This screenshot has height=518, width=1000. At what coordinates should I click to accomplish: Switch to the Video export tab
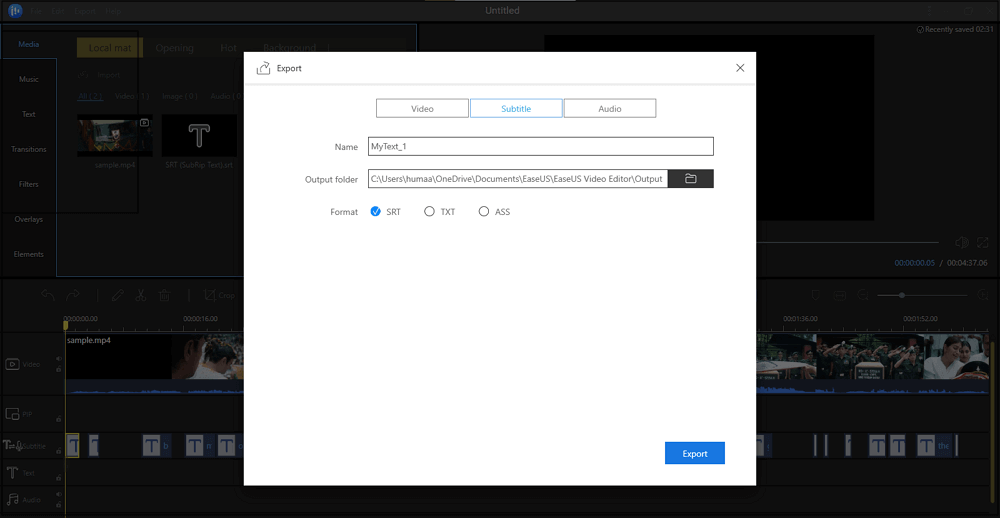tap(422, 108)
